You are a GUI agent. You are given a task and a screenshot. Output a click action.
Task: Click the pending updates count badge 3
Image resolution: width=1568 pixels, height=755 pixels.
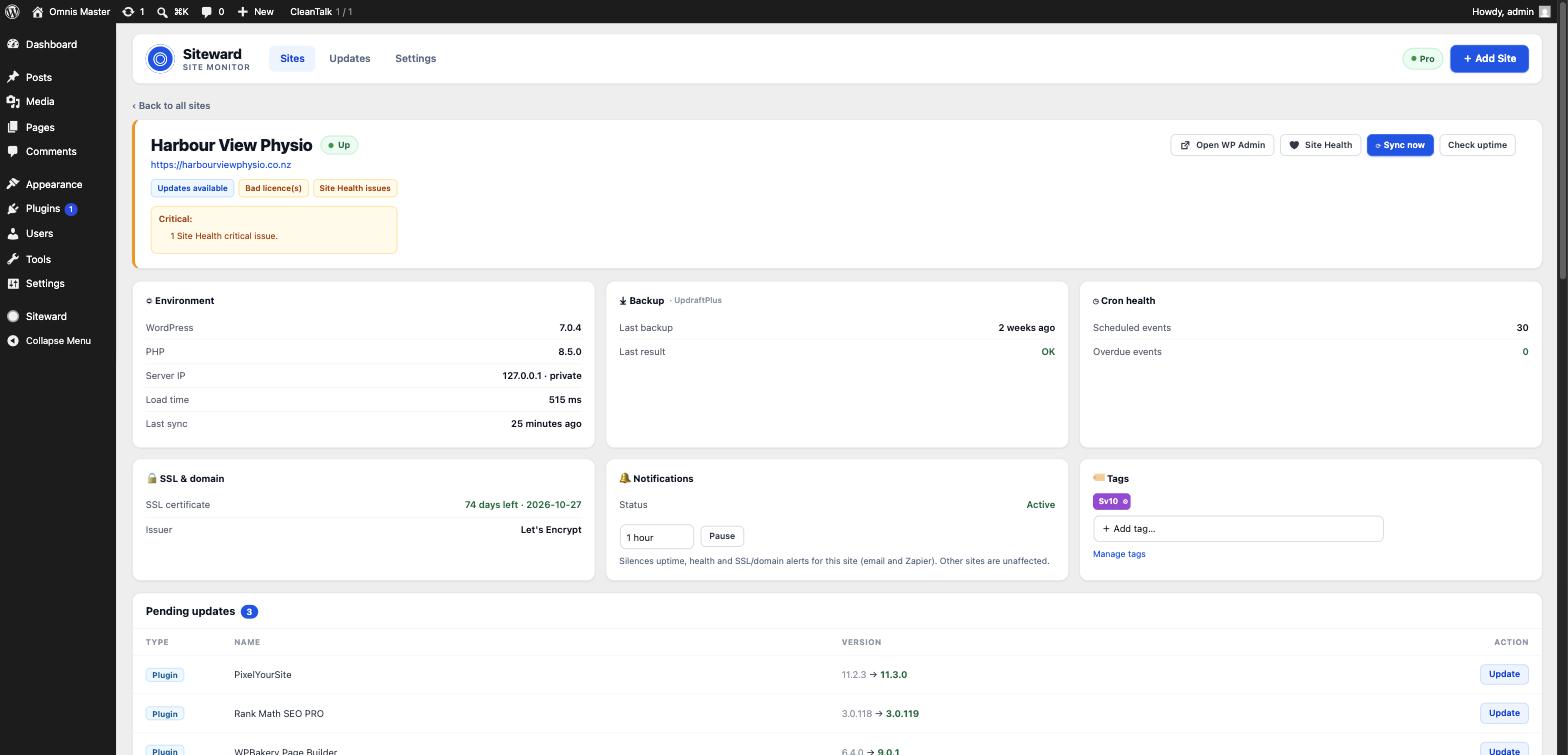249,611
